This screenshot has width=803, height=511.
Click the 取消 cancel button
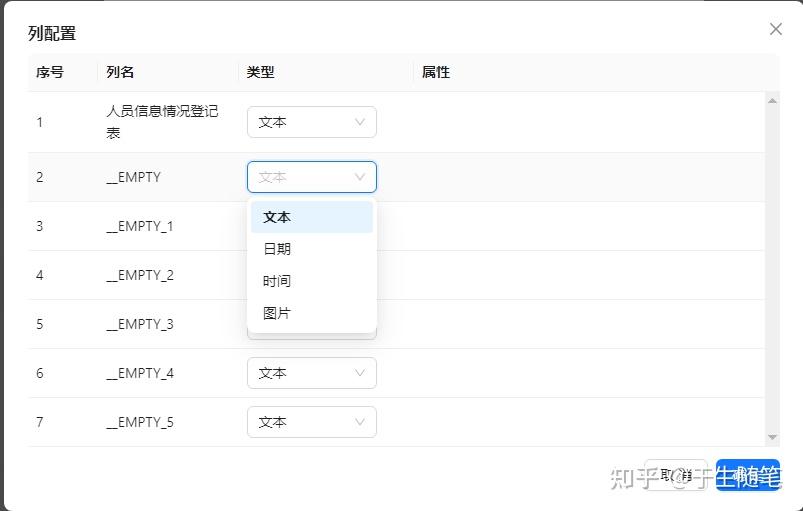coord(676,475)
